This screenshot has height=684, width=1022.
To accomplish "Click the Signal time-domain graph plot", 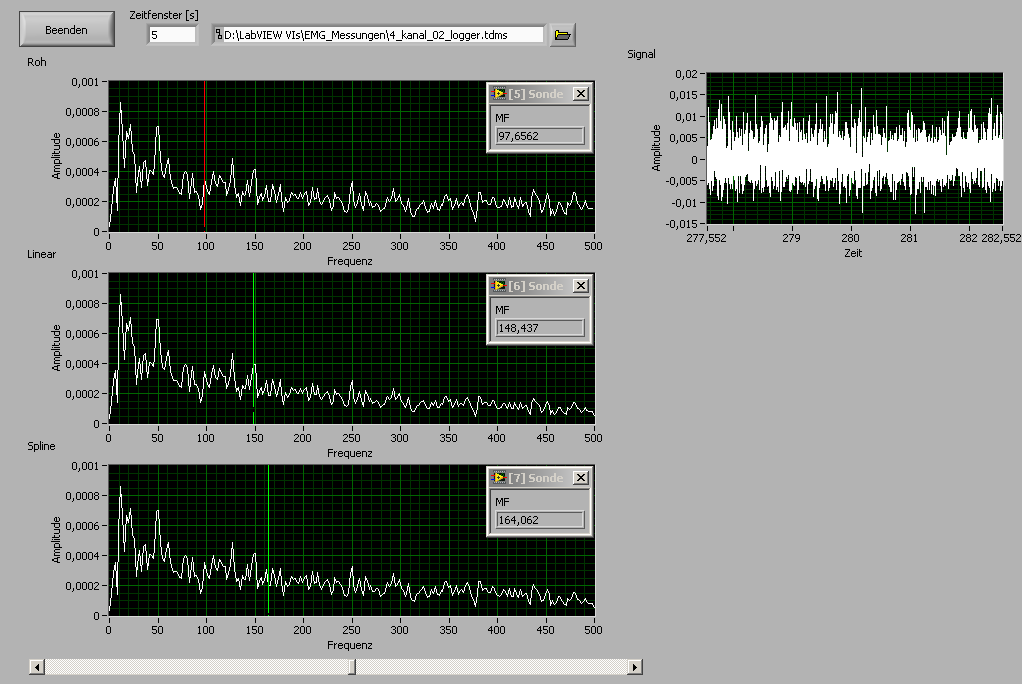I will pos(854,147).
